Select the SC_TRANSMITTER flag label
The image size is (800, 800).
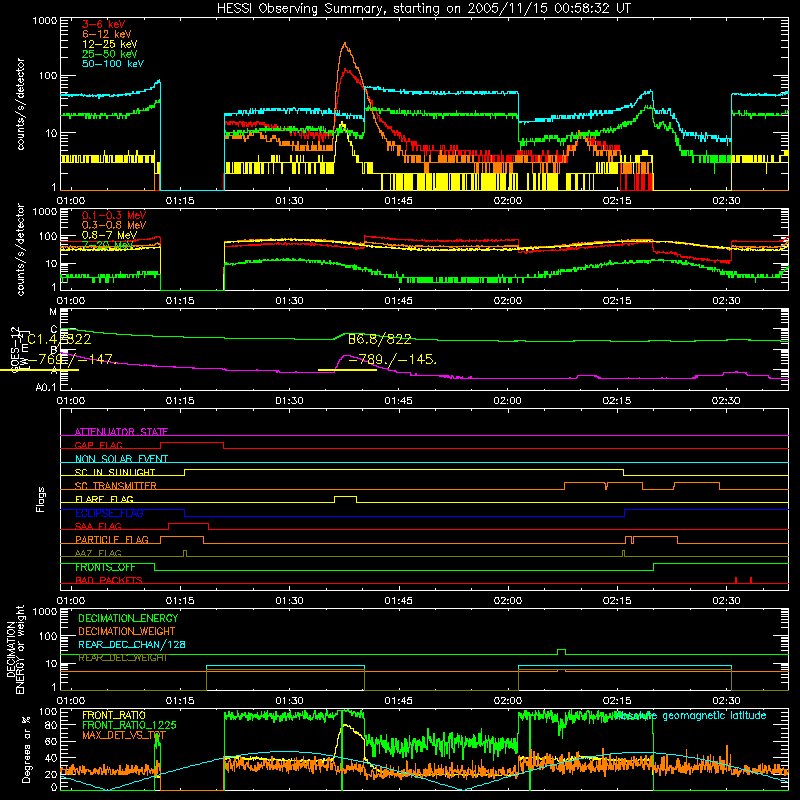[115, 485]
